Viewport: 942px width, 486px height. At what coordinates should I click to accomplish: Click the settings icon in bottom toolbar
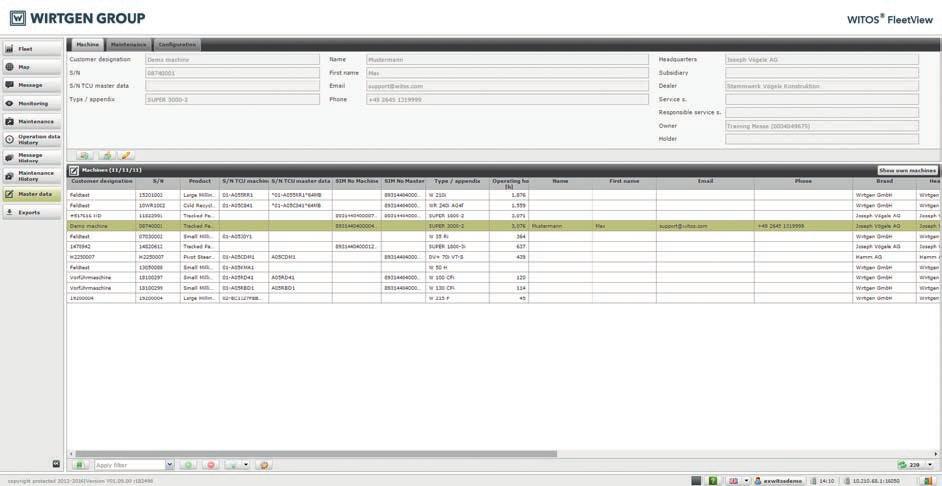point(264,465)
